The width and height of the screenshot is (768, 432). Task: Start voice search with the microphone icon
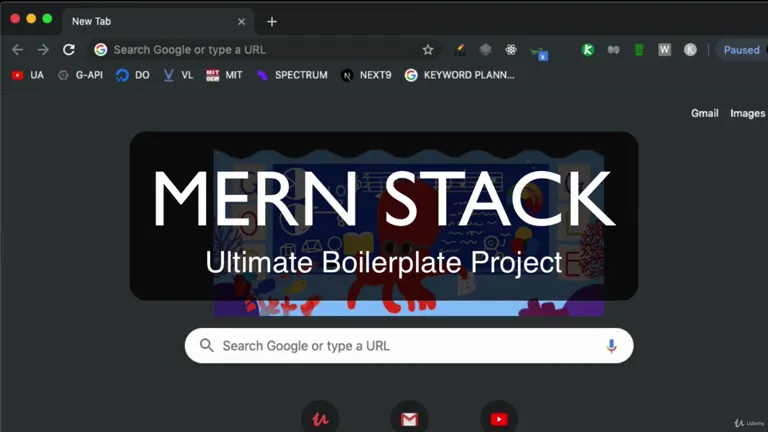click(x=611, y=346)
